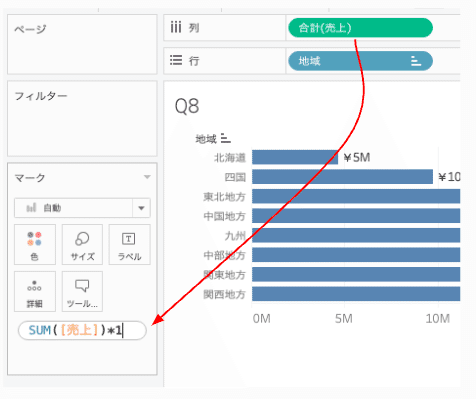Click the sort icon on the 地域 pill

pyautogui.click(x=416, y=61)
